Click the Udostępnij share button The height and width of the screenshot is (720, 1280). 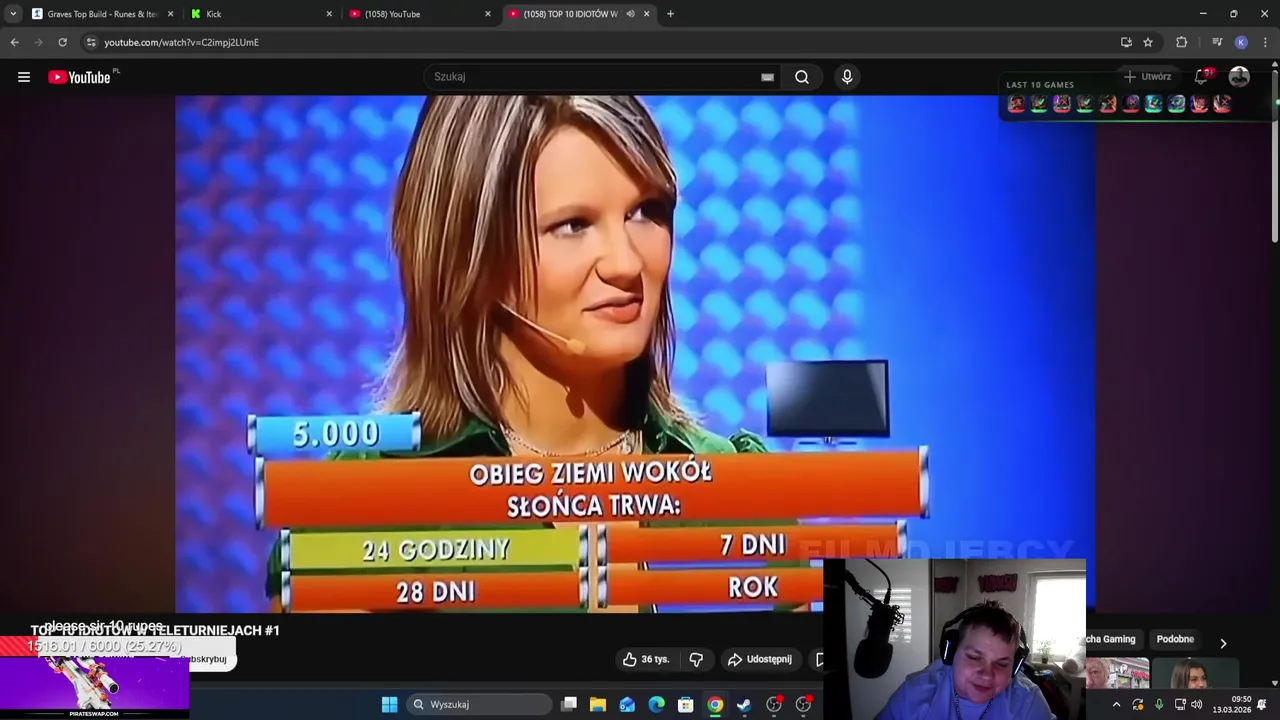[760, 659]
